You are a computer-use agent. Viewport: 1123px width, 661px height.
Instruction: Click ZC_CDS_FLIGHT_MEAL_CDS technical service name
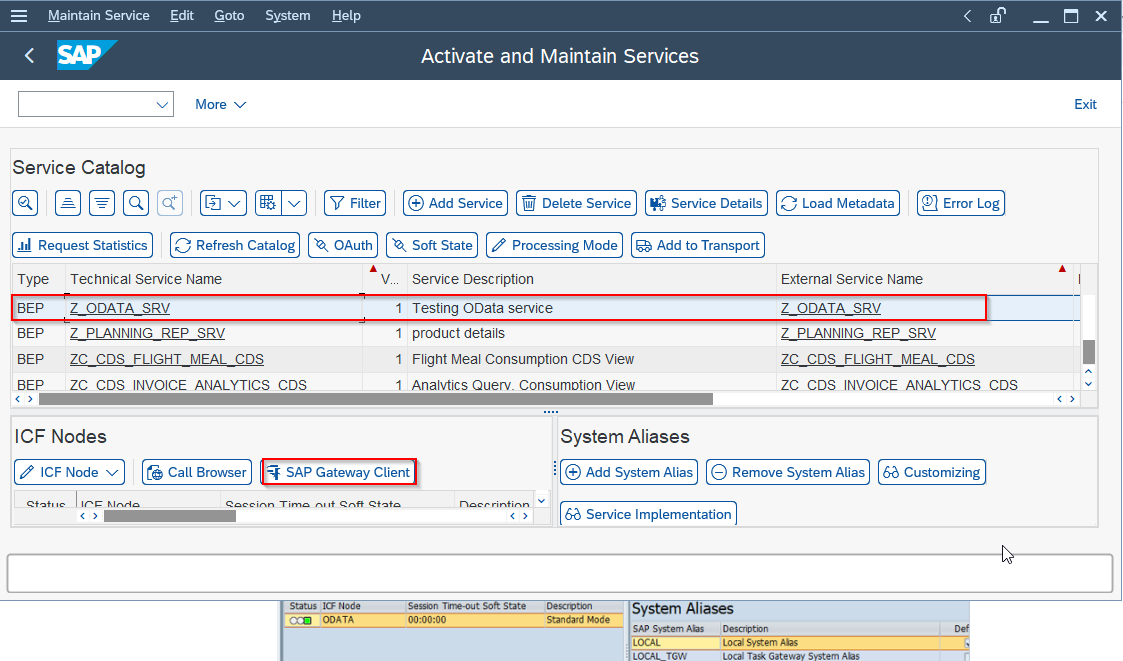167,360
